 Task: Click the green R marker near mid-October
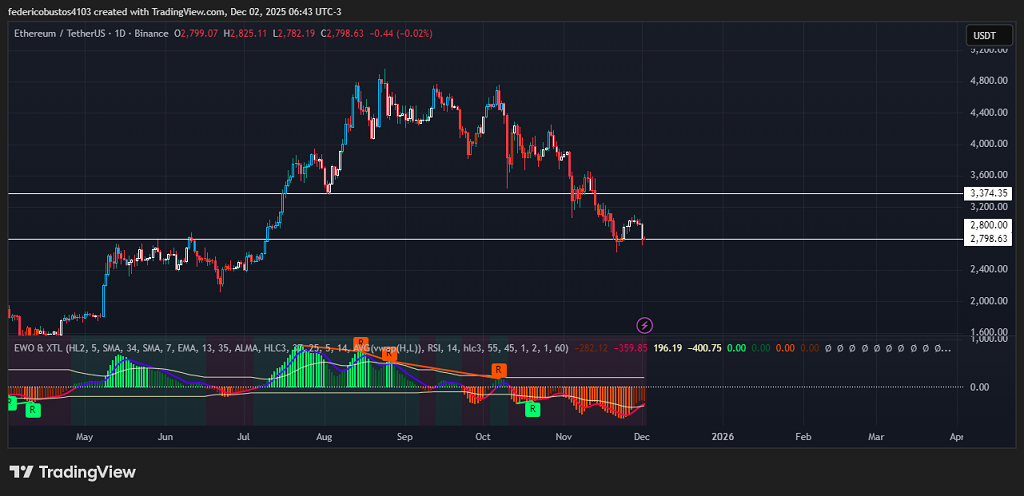533,409
